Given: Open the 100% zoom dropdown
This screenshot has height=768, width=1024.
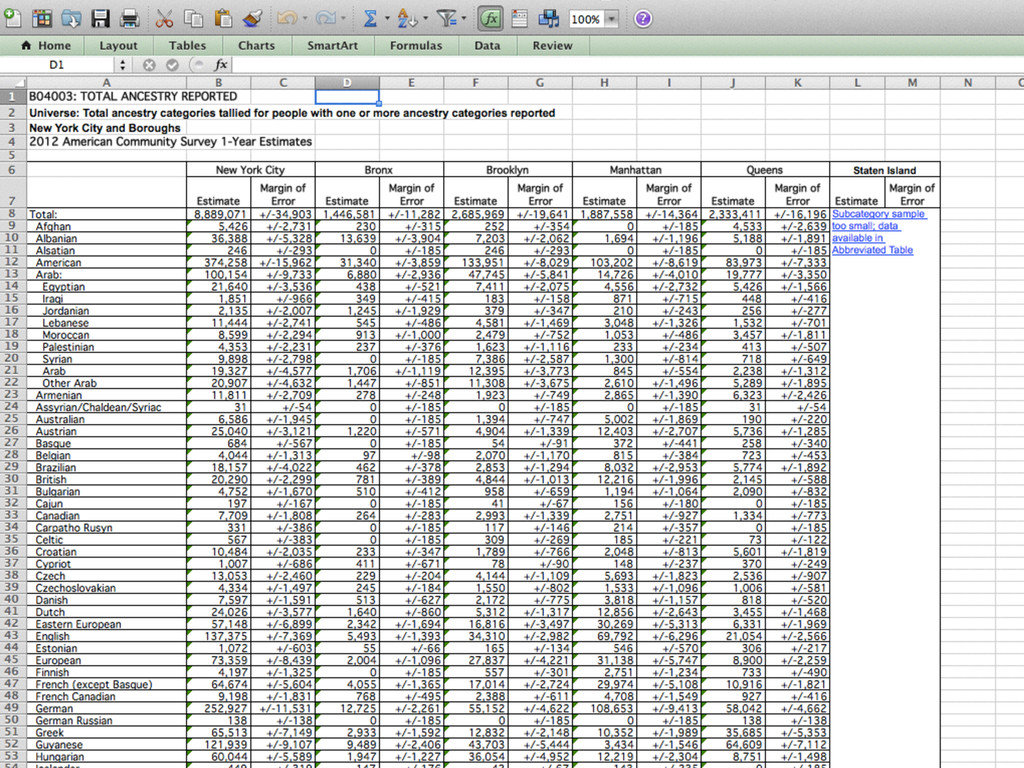Looking at the screenshot, I should [x=611, y=19].
